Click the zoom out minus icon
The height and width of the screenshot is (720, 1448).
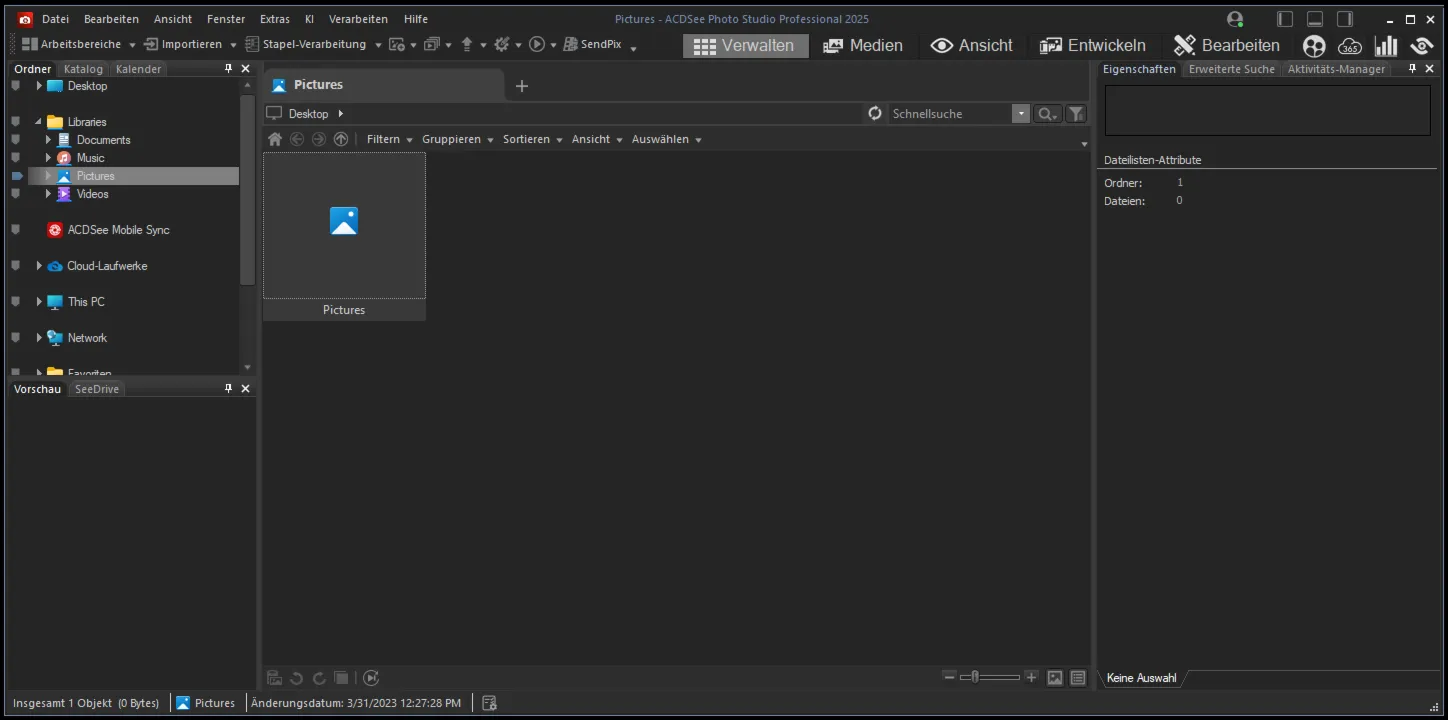(x=950, y=677)
